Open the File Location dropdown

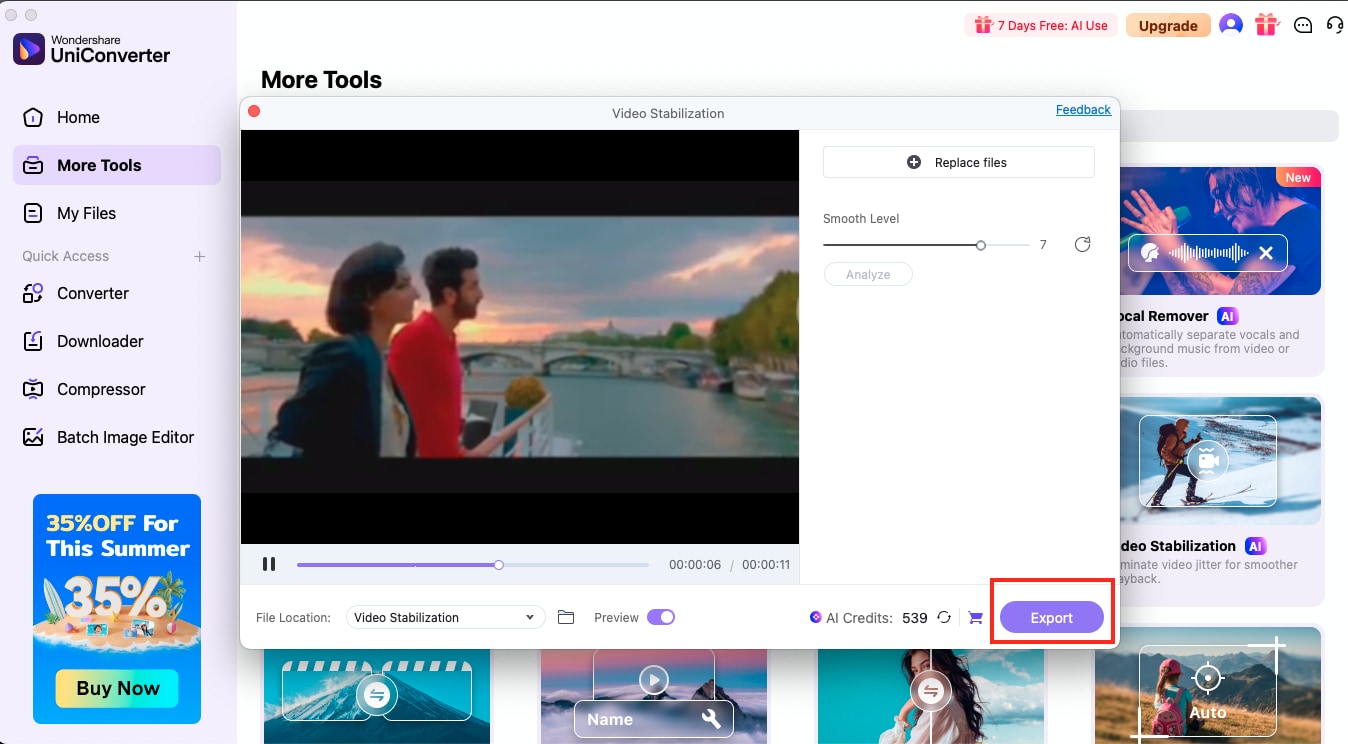tap(445, 617)
